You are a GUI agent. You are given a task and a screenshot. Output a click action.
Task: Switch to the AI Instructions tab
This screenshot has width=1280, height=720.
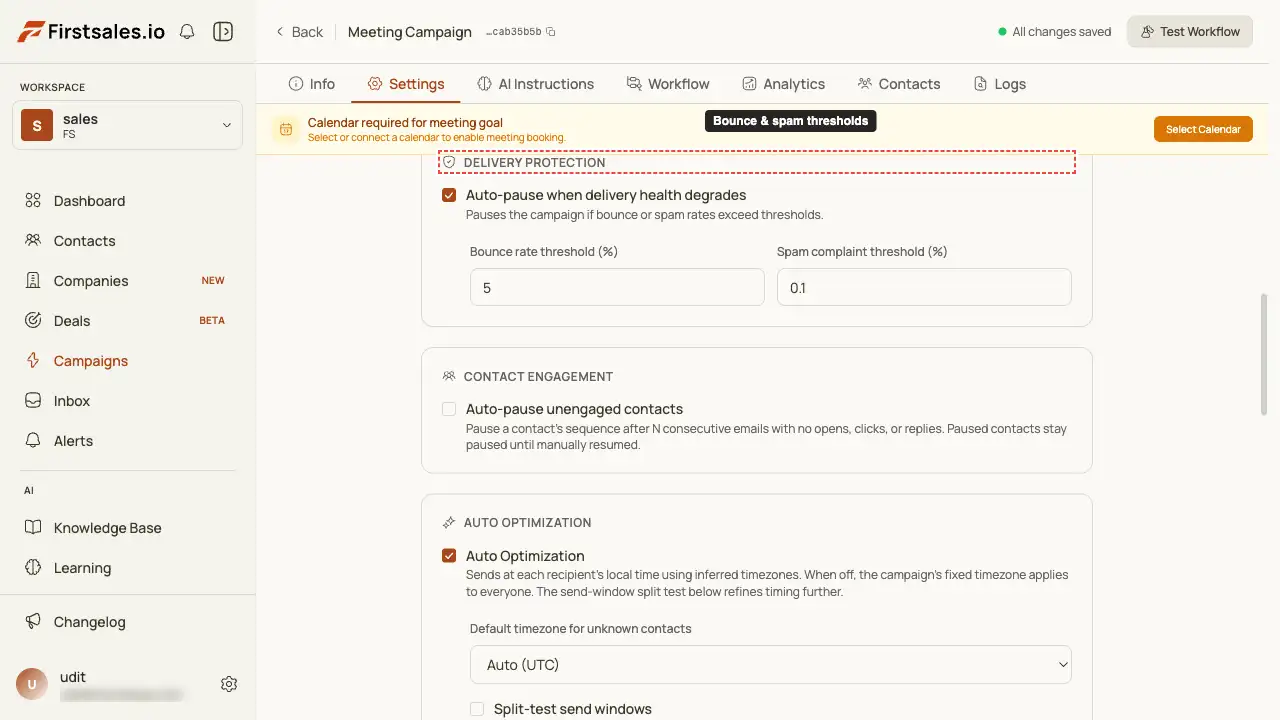click(x=535, y=84)
